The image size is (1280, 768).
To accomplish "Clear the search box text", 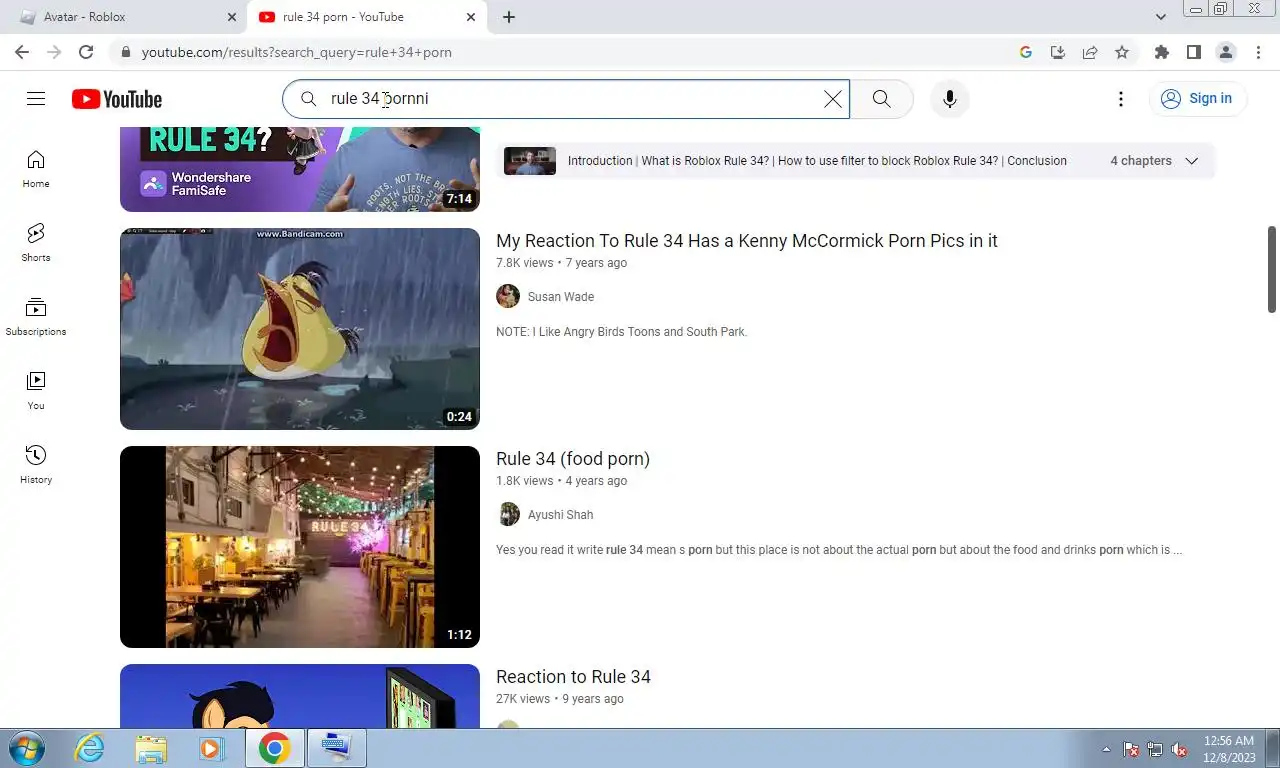I will 833,99.
